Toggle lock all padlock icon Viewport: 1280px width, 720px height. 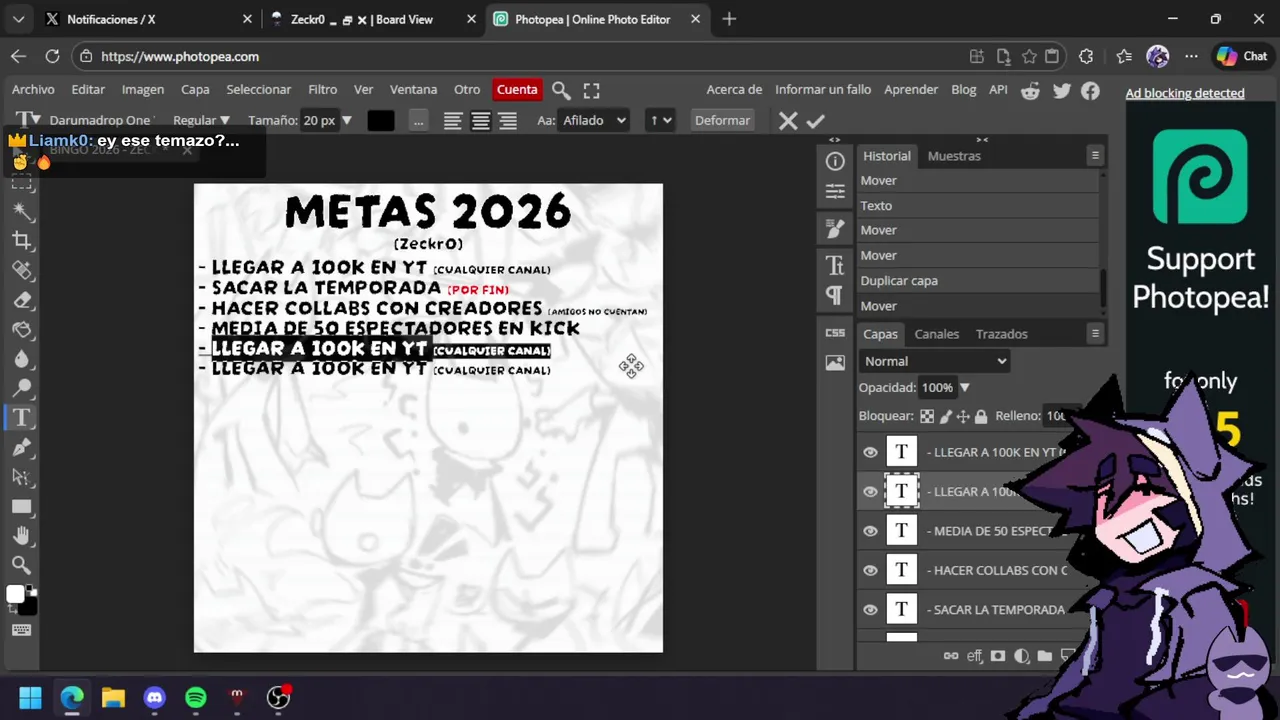(981, 416)
